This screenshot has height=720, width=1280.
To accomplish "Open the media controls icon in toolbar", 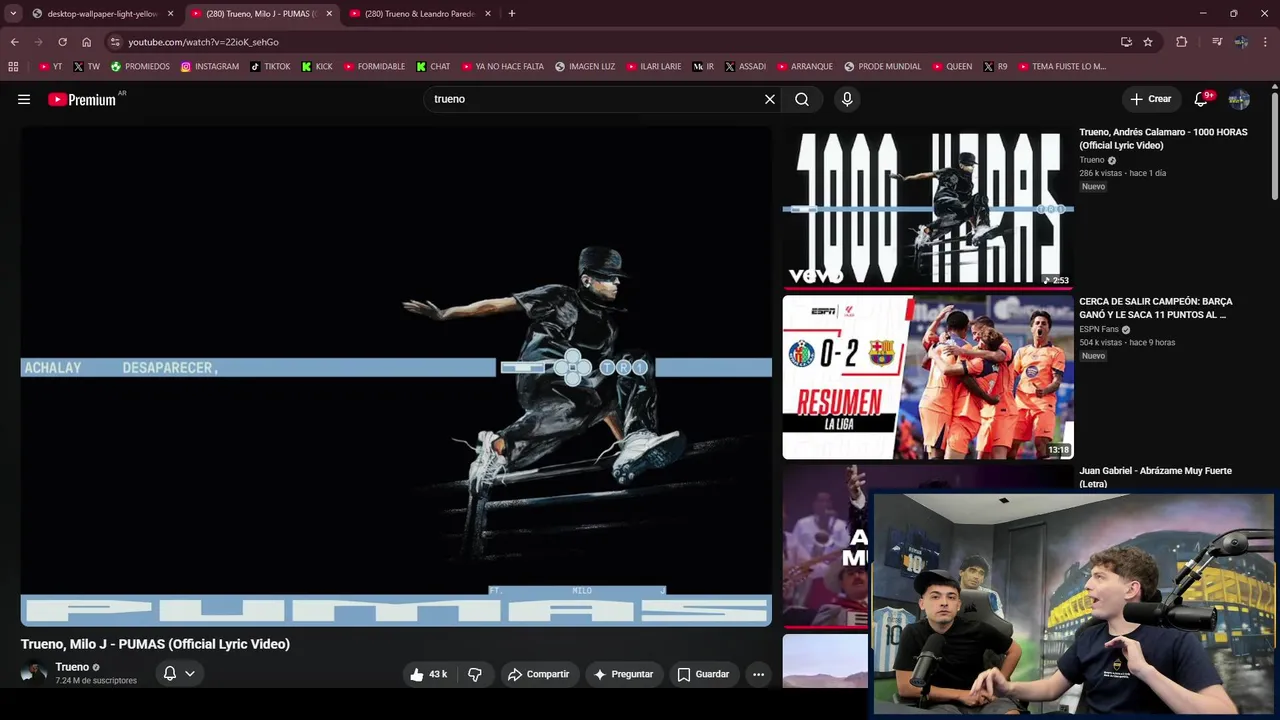I will click(x=1217, y=42).
